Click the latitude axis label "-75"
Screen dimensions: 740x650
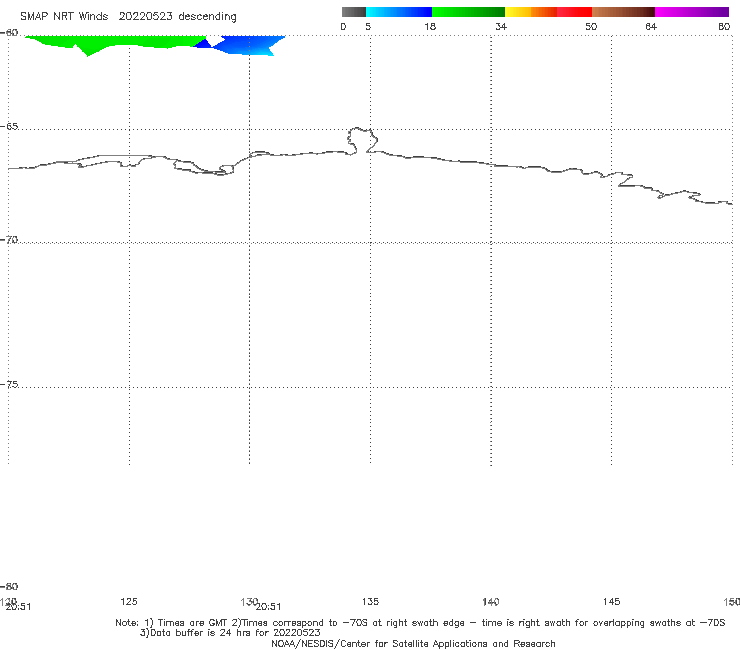click(9, 384)
